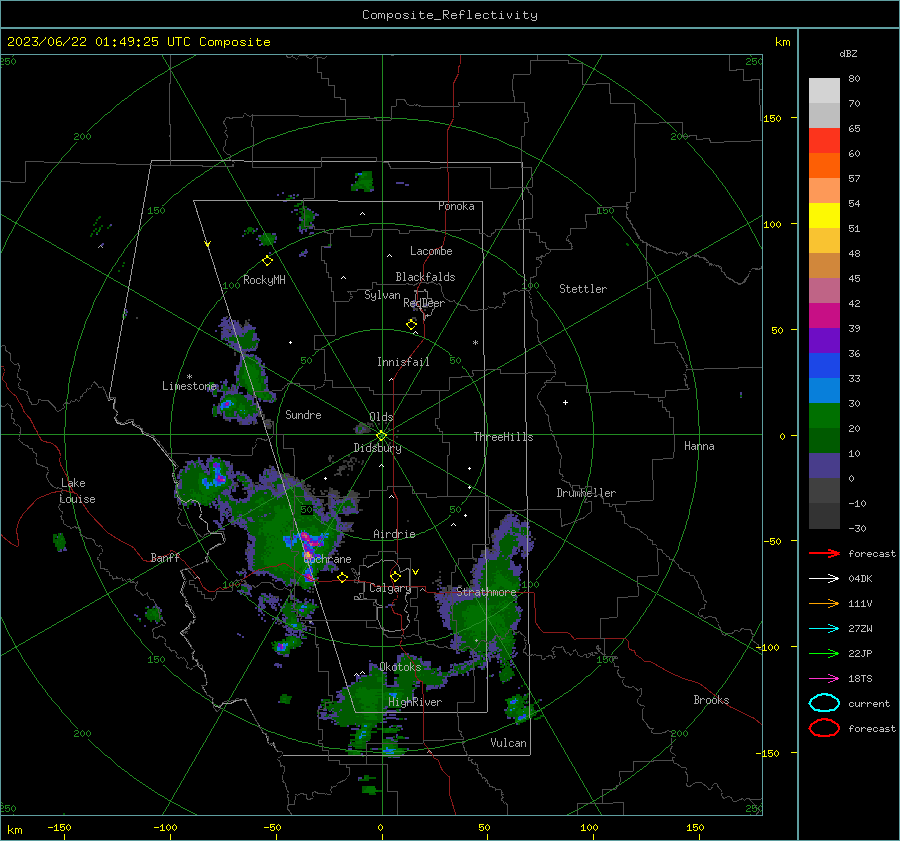Click the red swatch between 65 and 60 dBZ
The width and height of the screenshot is (900, 841).
click(824, 141)
